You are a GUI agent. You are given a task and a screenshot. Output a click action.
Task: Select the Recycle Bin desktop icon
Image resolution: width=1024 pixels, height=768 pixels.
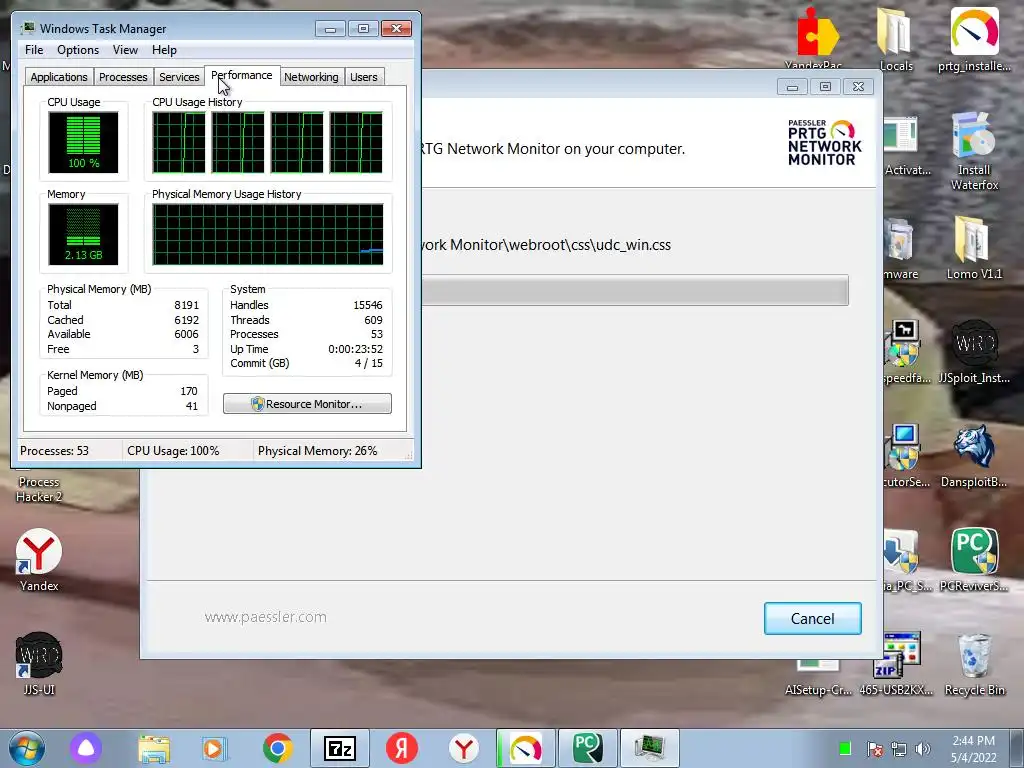pos(974,664)
